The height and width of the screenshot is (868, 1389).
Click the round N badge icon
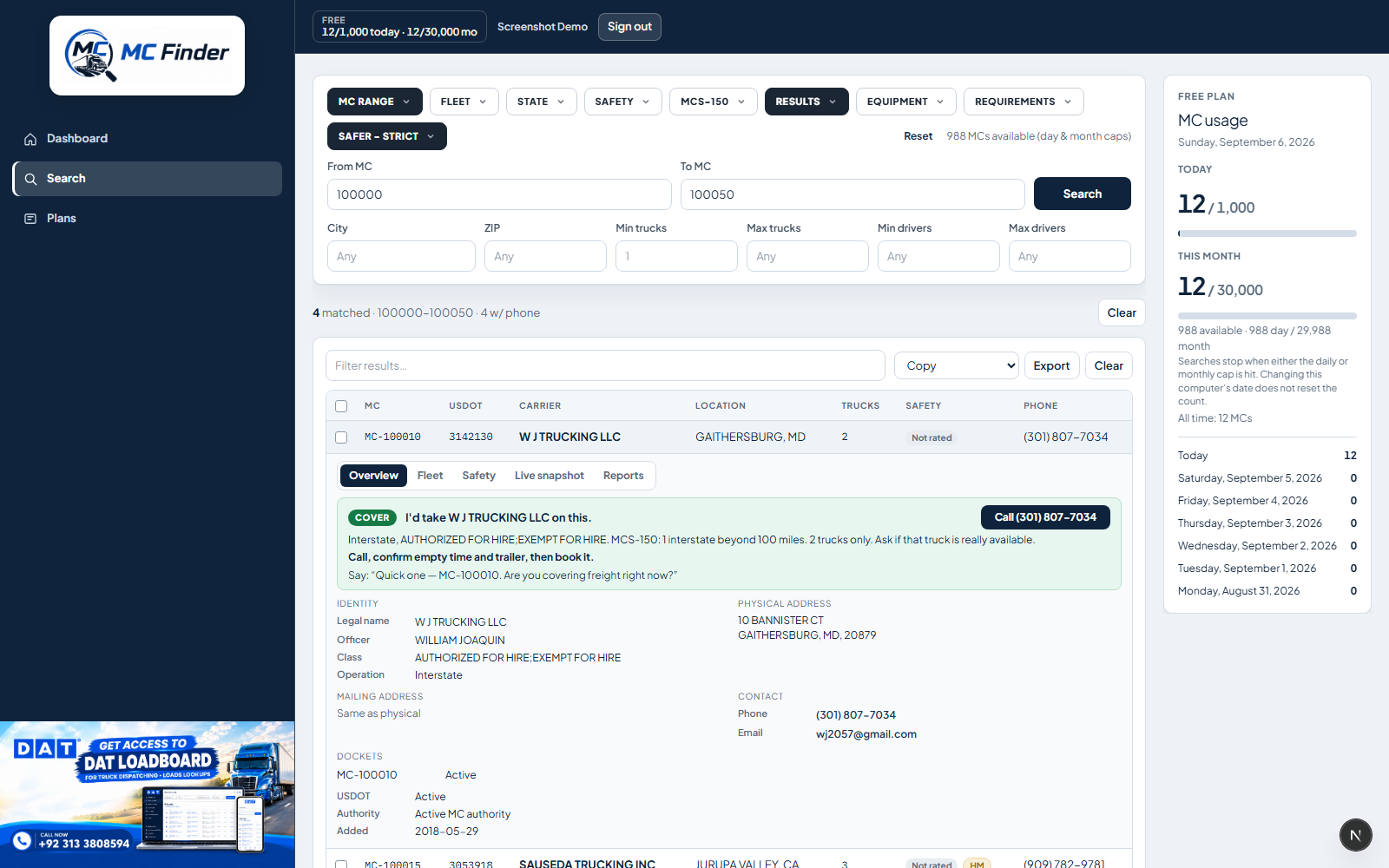(x=1355, y=835)
